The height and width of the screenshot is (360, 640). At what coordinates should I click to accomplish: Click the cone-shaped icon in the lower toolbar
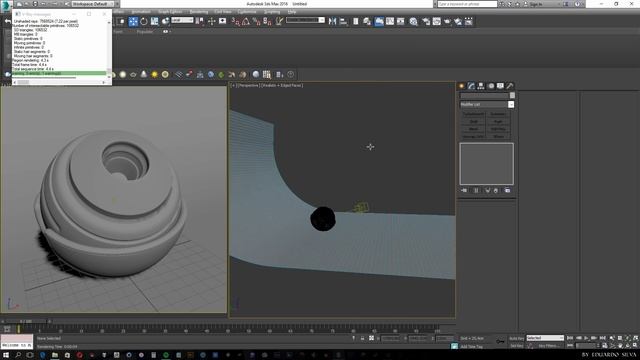pos(144,74)
